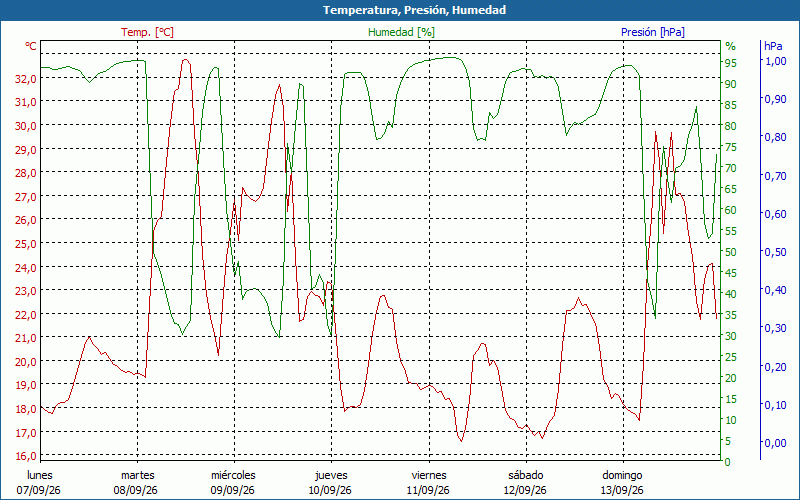Click the '23,0' temperature axis value
Screen dimensions: 800x500
tap(26, 291)
